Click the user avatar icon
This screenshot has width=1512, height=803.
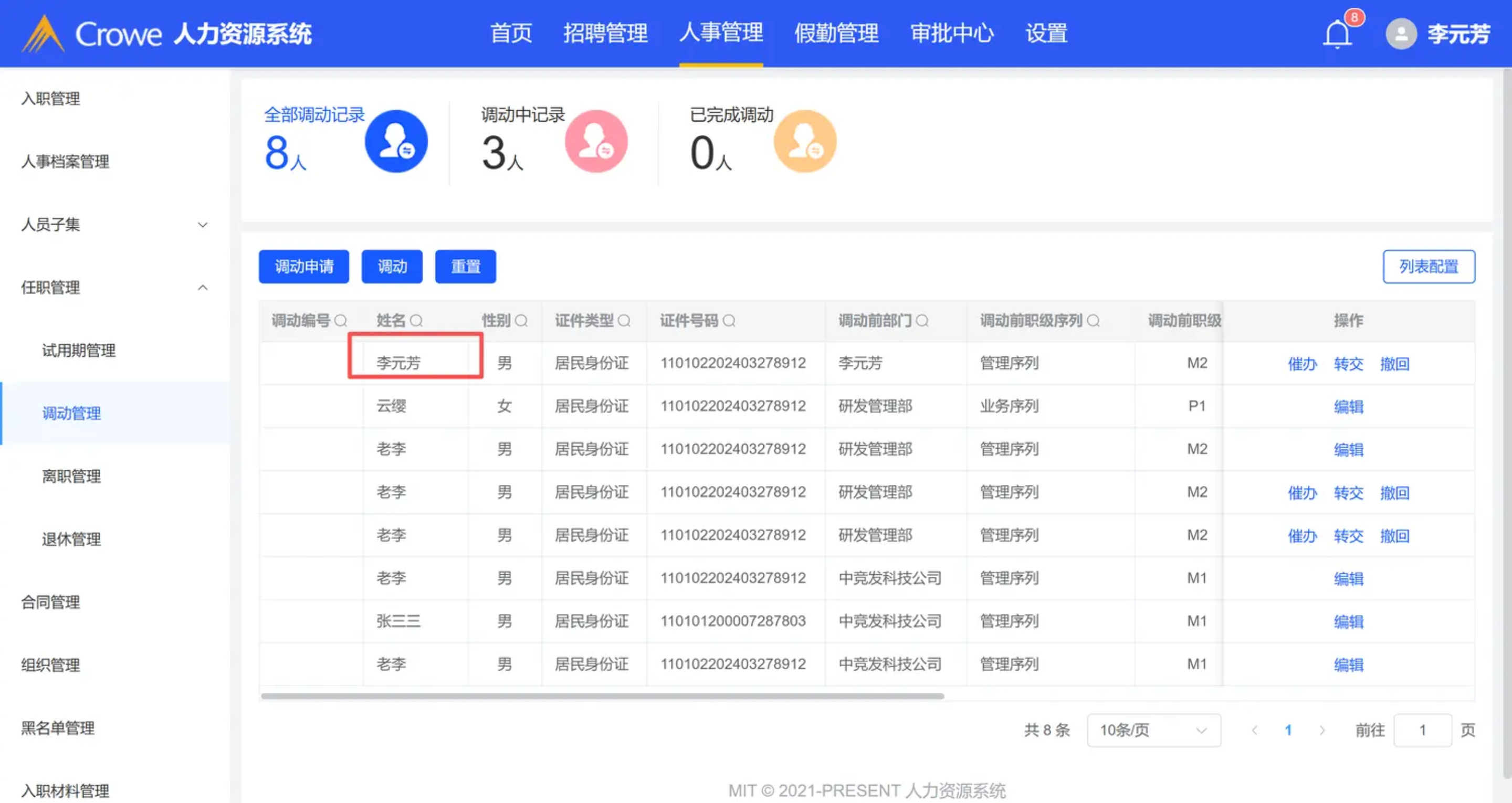click(x=1401, y=34)
